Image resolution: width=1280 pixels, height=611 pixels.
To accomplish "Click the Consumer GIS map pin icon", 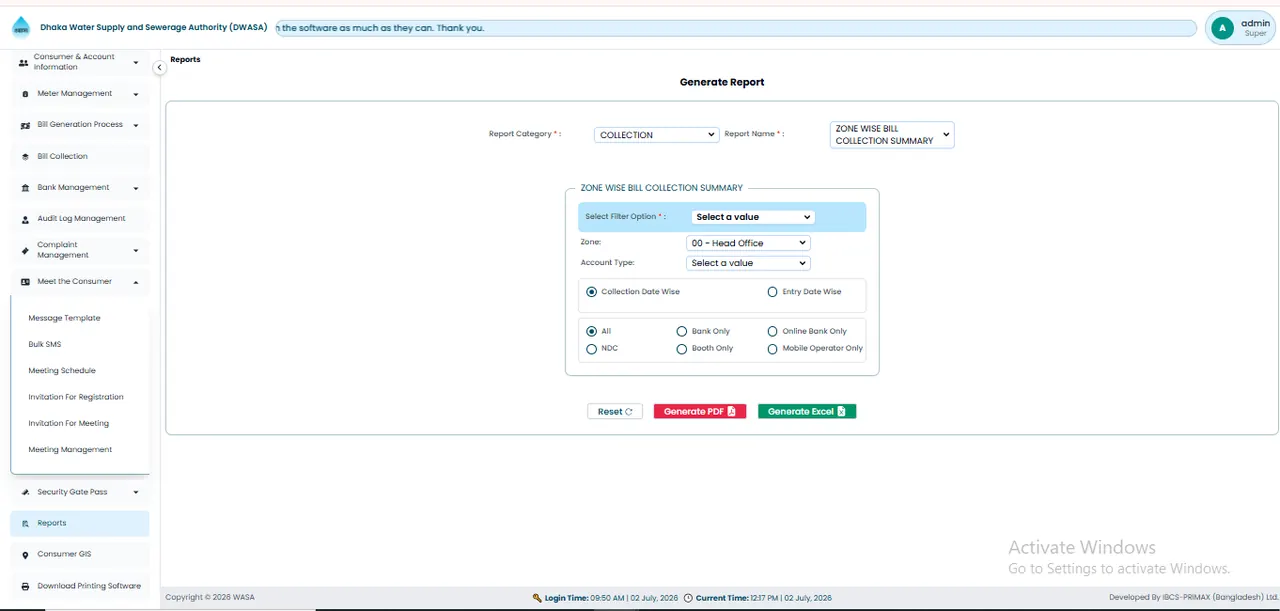I will coord(25,555).
